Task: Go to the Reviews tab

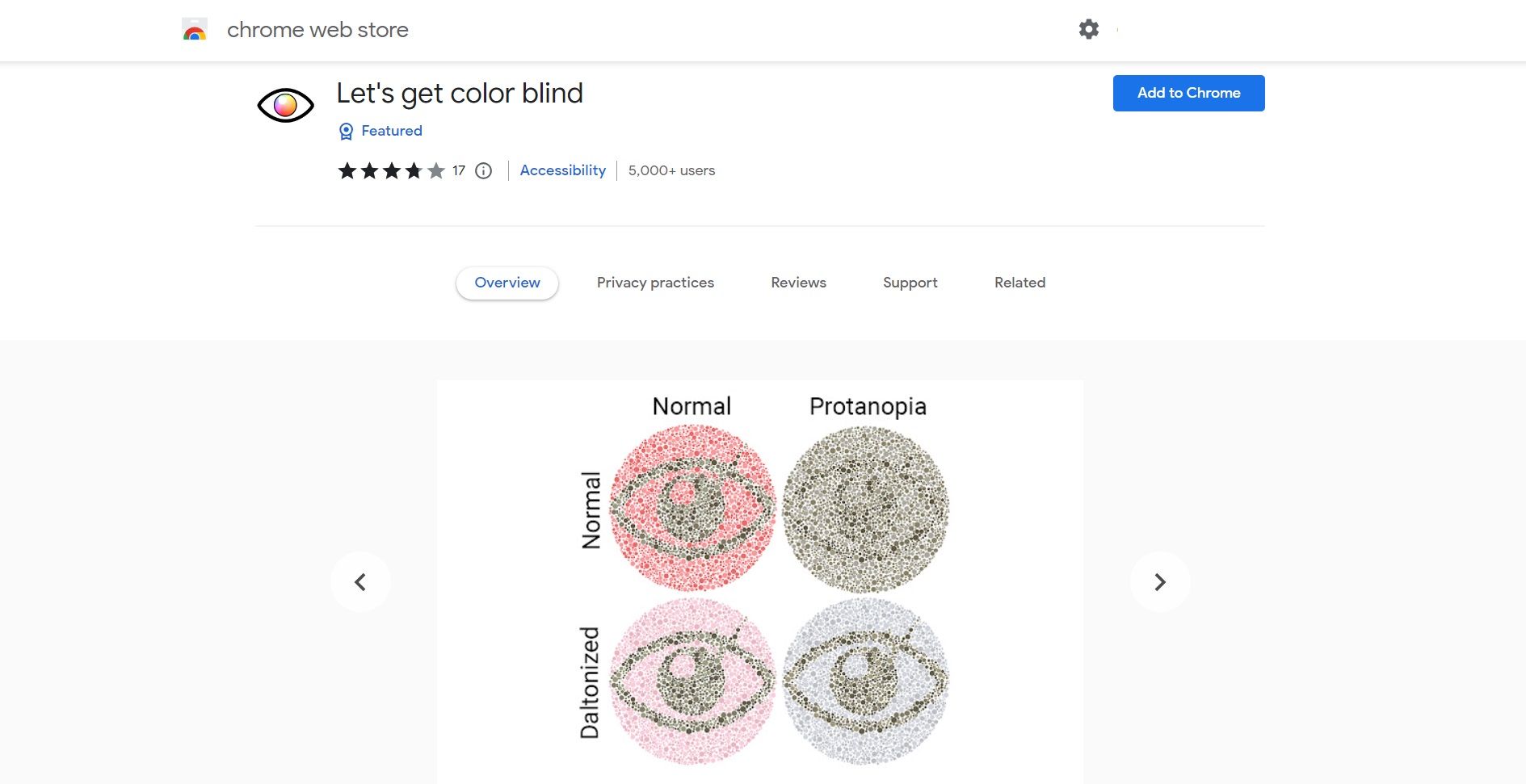Action: [x=798, y=283]
